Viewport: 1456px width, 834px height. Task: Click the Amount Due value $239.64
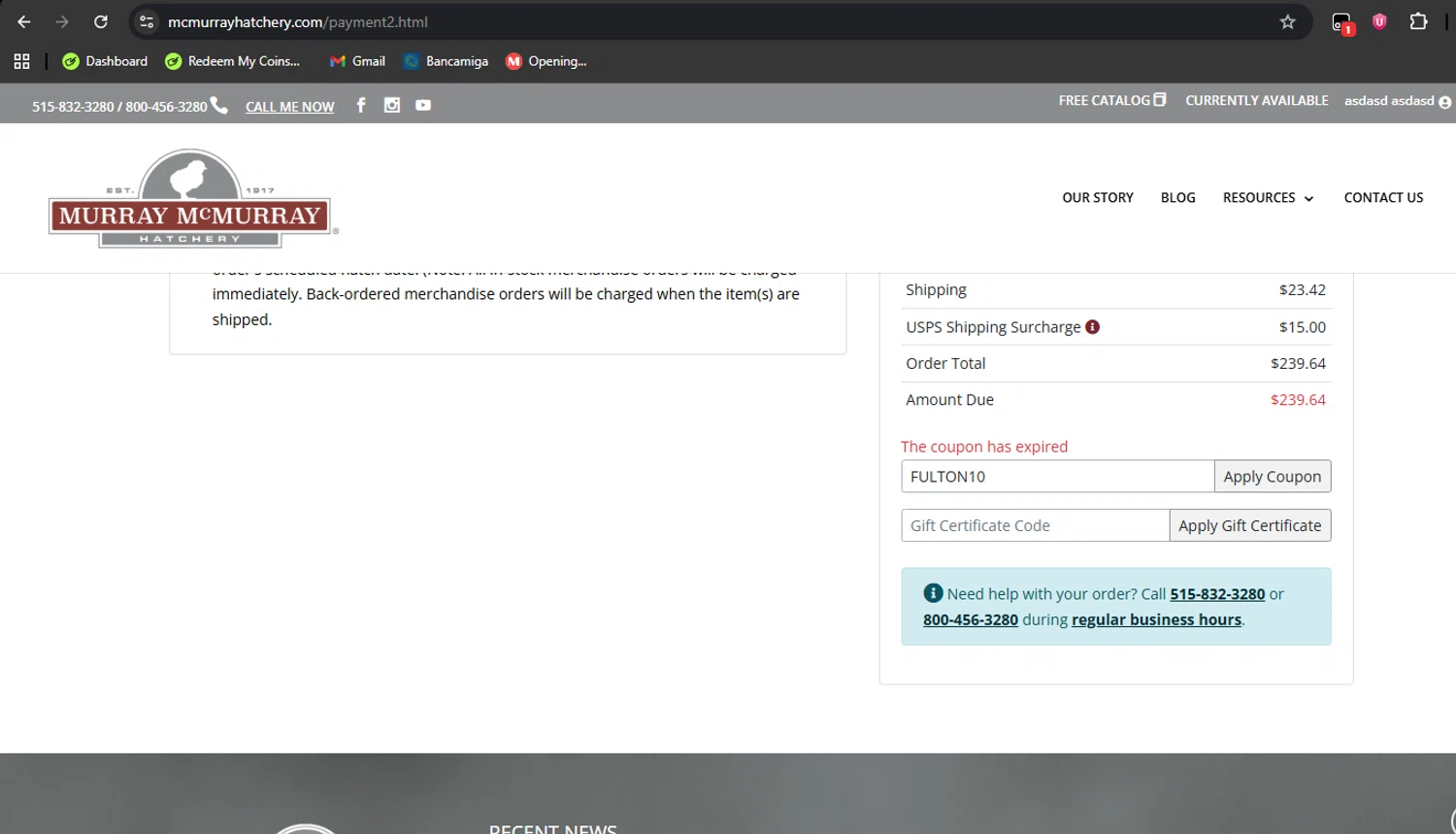[1298, 400]
